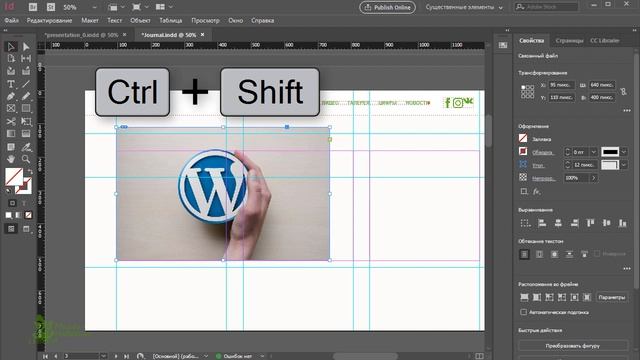Click the fx effects icon
The width and height of the screenshot is (640, 360).
537,191
